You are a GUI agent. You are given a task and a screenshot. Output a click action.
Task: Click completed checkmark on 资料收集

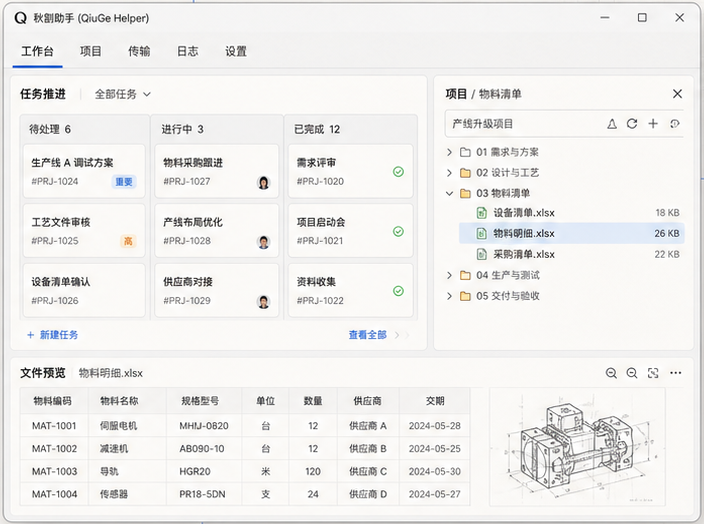(x=398, y=291)
